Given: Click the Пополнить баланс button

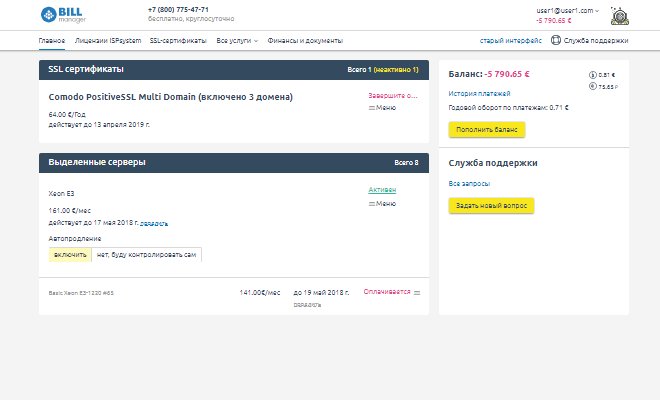Looking at the screenshot, I should pos(487,130).
